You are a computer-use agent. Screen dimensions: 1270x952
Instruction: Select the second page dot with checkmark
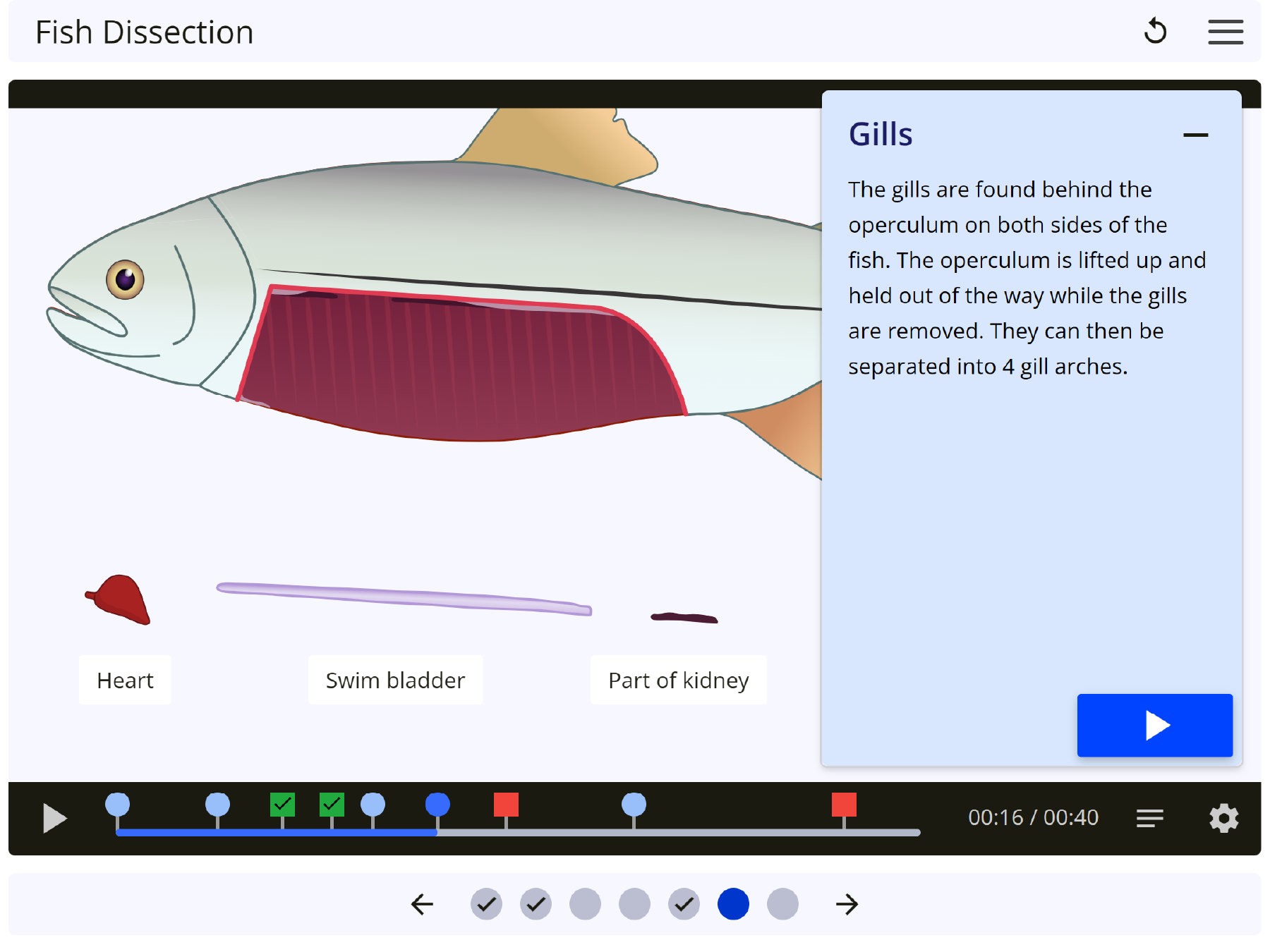(x=536, y=904)
